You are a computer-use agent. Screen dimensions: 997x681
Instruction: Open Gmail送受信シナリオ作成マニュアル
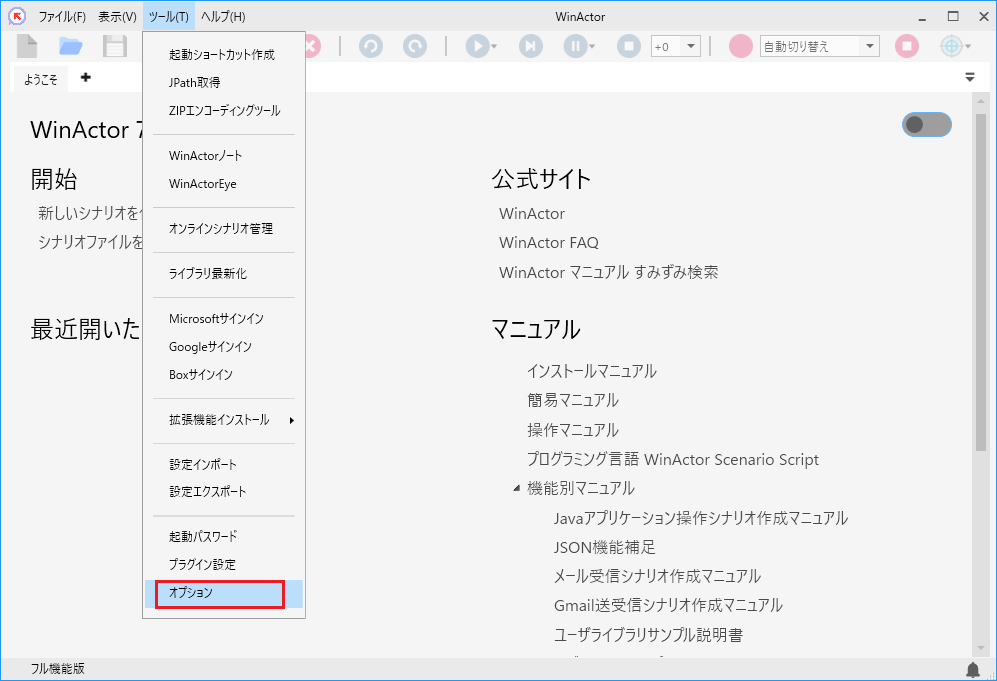pyautogui.click(x=668, y=606)
